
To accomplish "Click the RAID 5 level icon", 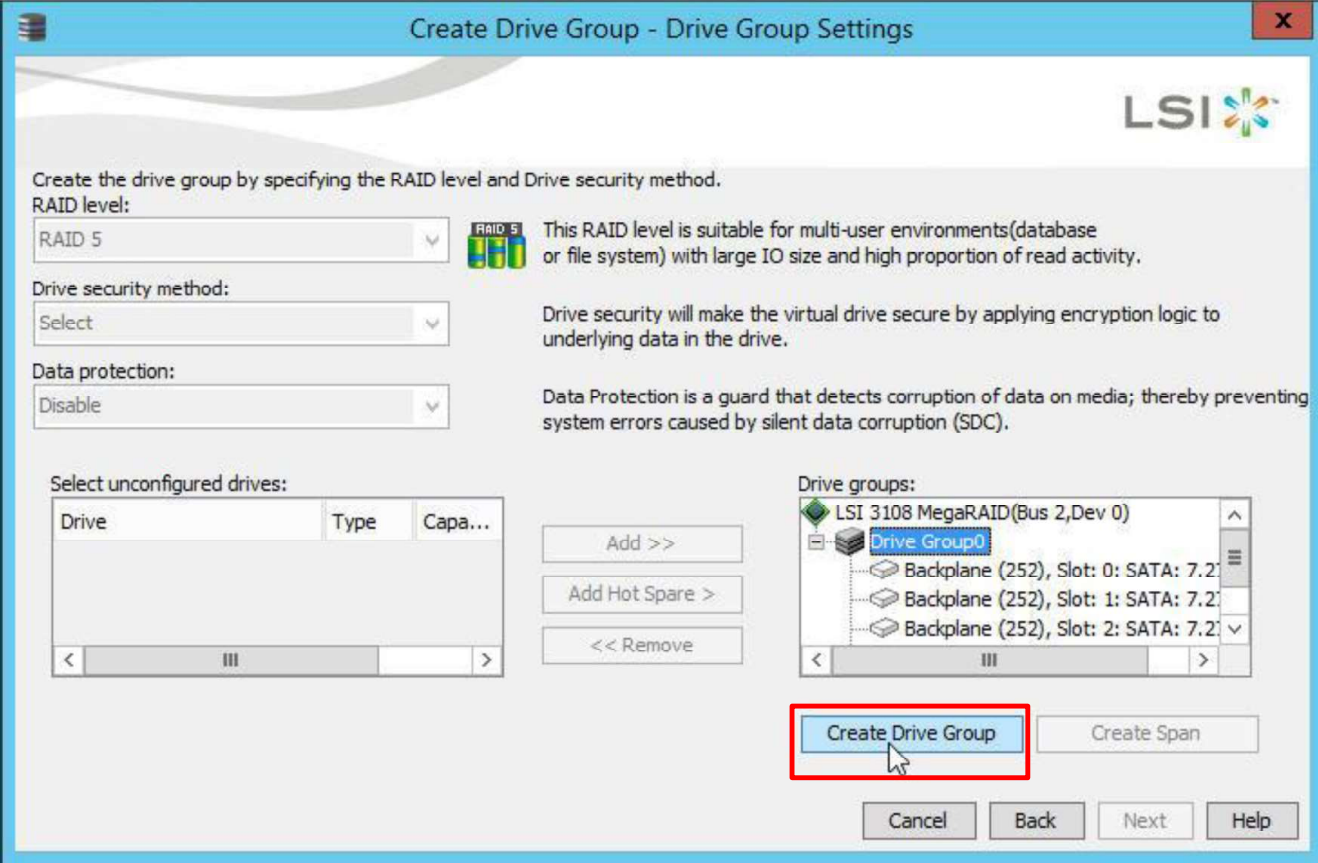I will pyautogui.click(x=497, y=245).
